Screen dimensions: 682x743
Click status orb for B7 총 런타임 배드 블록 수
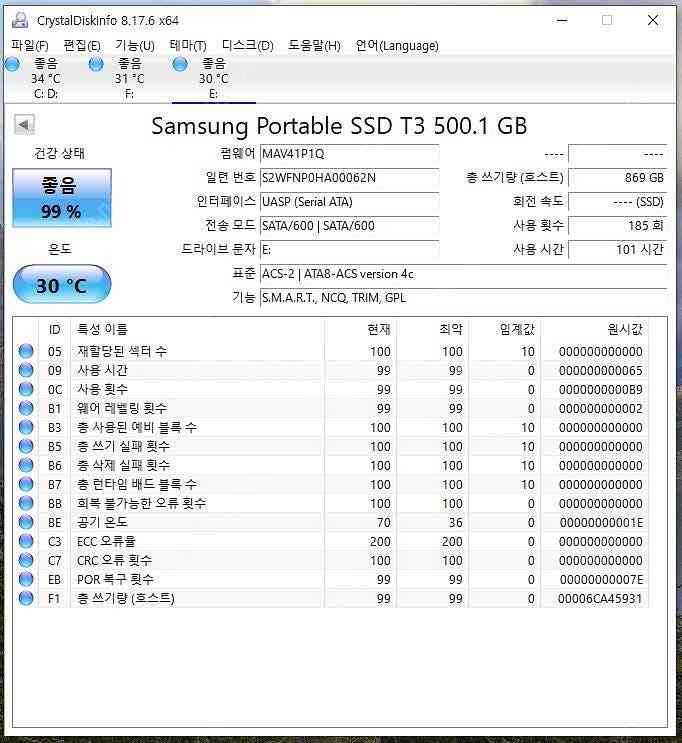click(x=26, y=484)
